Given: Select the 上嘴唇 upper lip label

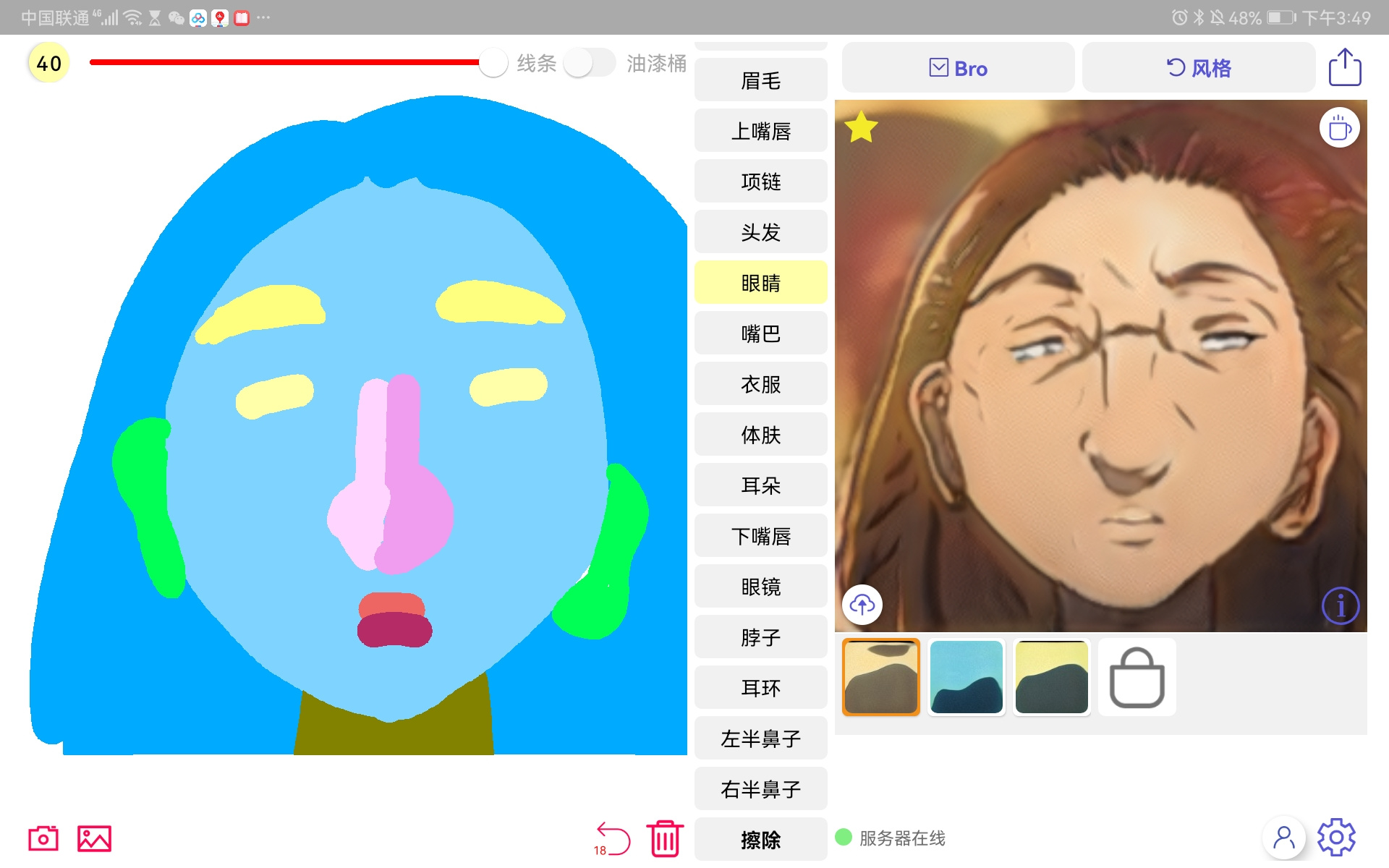Looking at the screenshot, I should pos(761,131).
